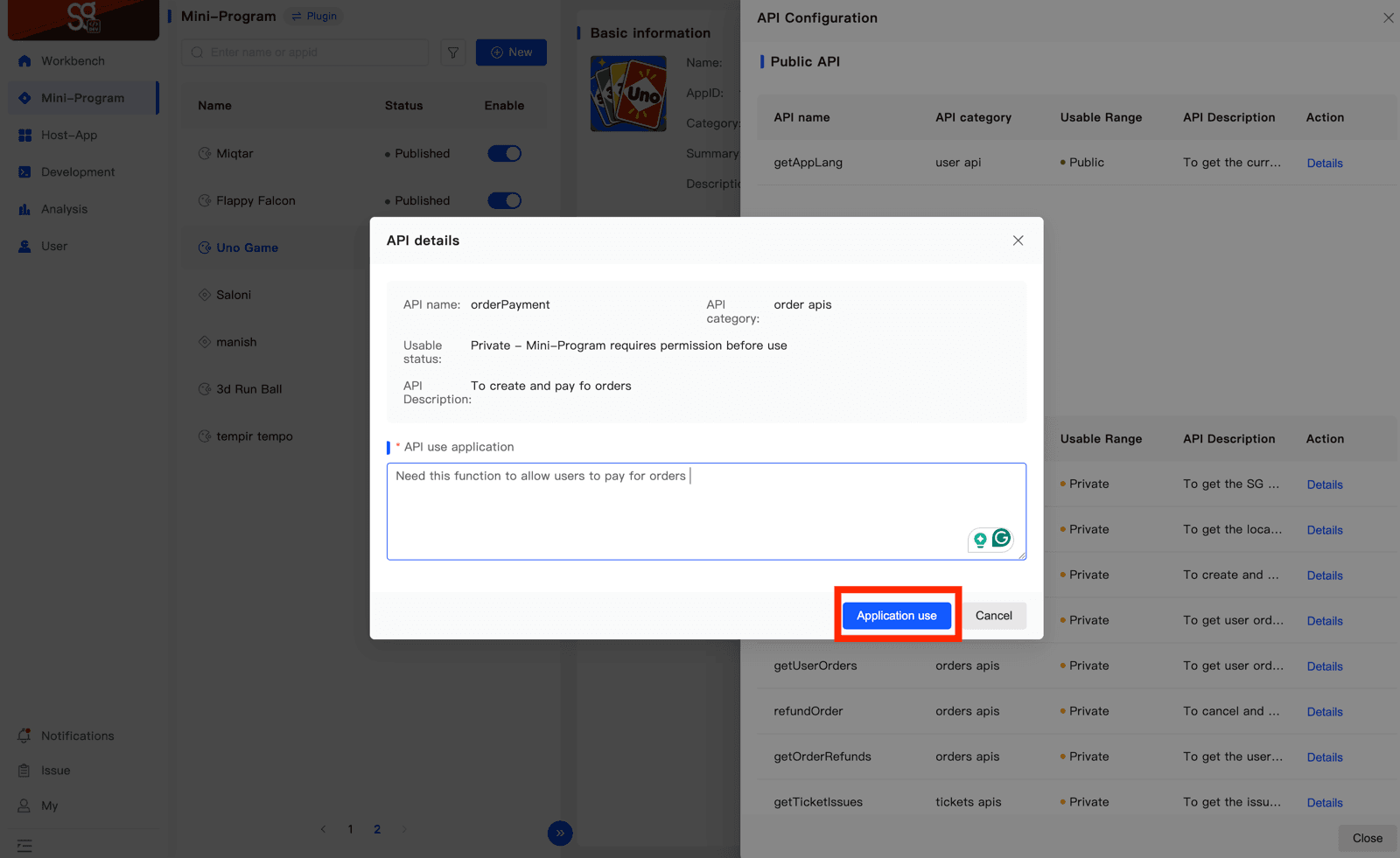
Task: Click the next page arrow
Action: [x=403, y=829]
